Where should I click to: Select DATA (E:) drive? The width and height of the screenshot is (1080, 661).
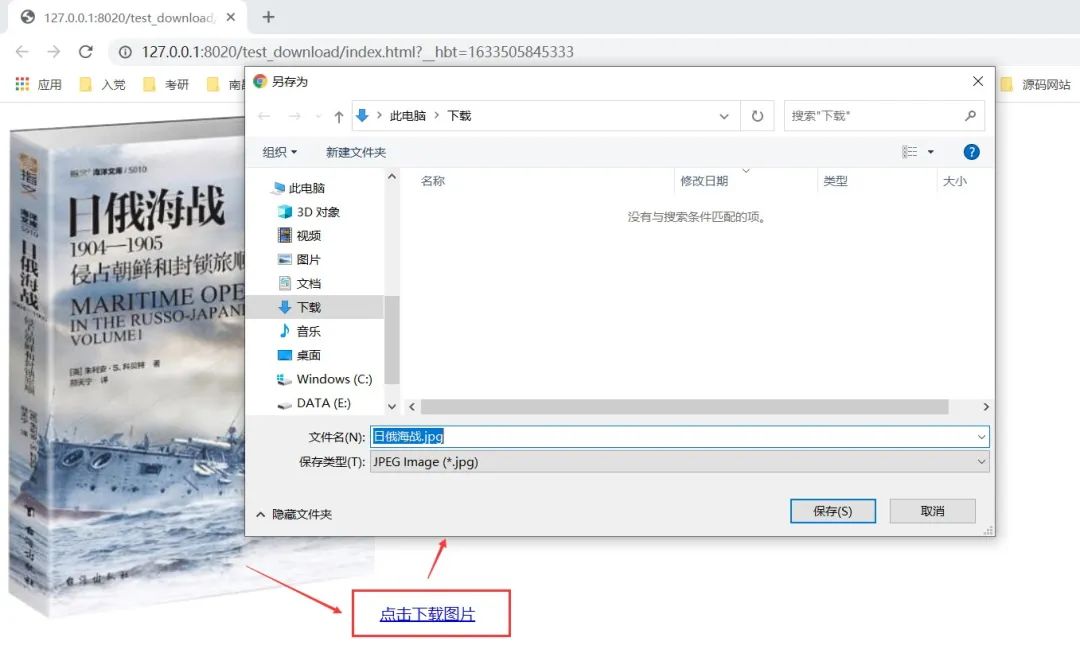(x=314, y=403)
